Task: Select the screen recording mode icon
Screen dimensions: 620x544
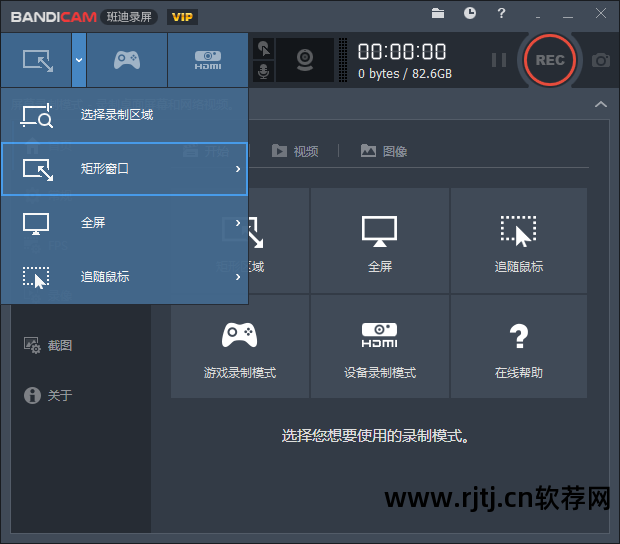Action: point(37,60)
